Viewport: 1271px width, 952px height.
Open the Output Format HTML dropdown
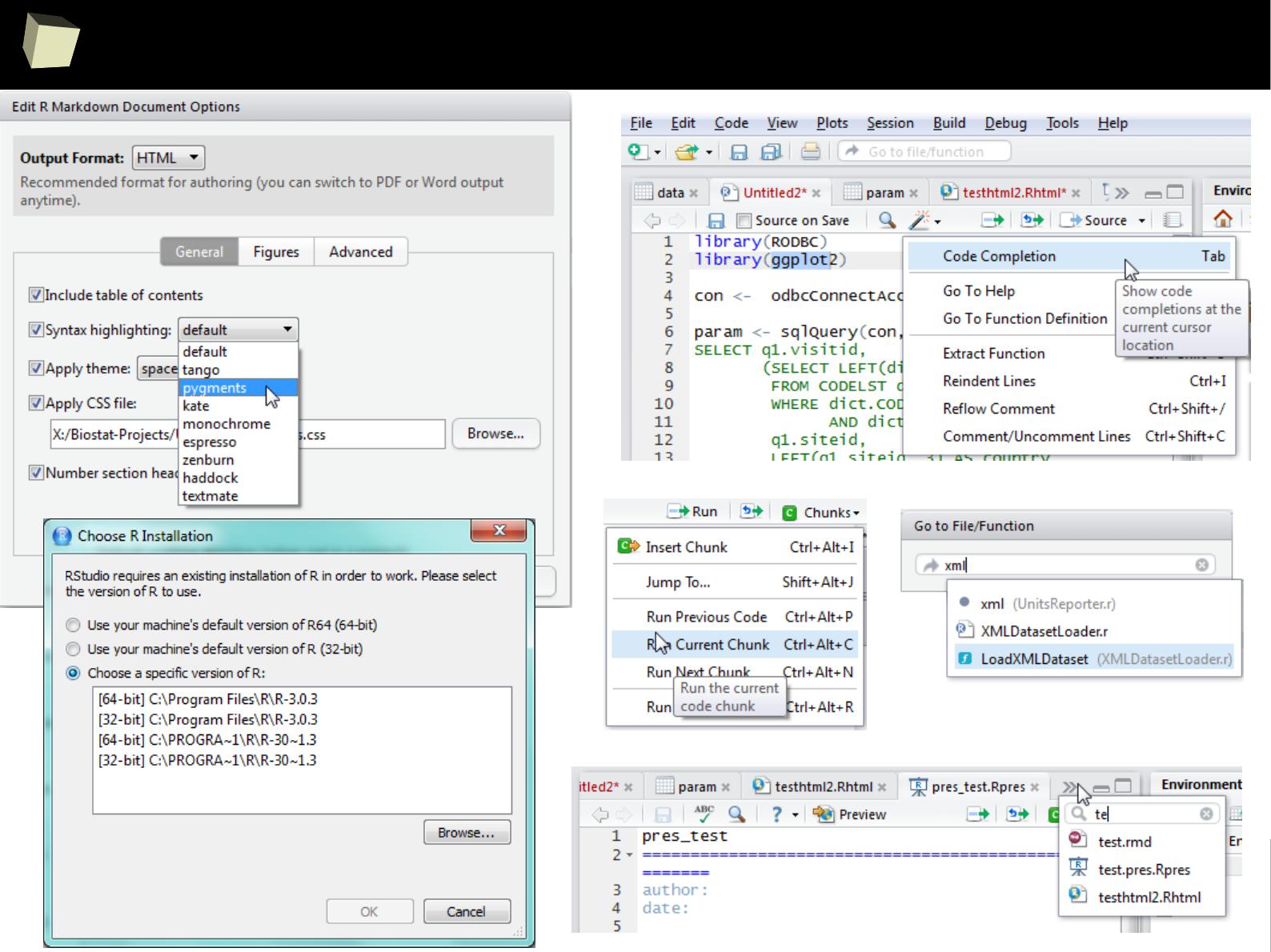(x=168, y=158)
